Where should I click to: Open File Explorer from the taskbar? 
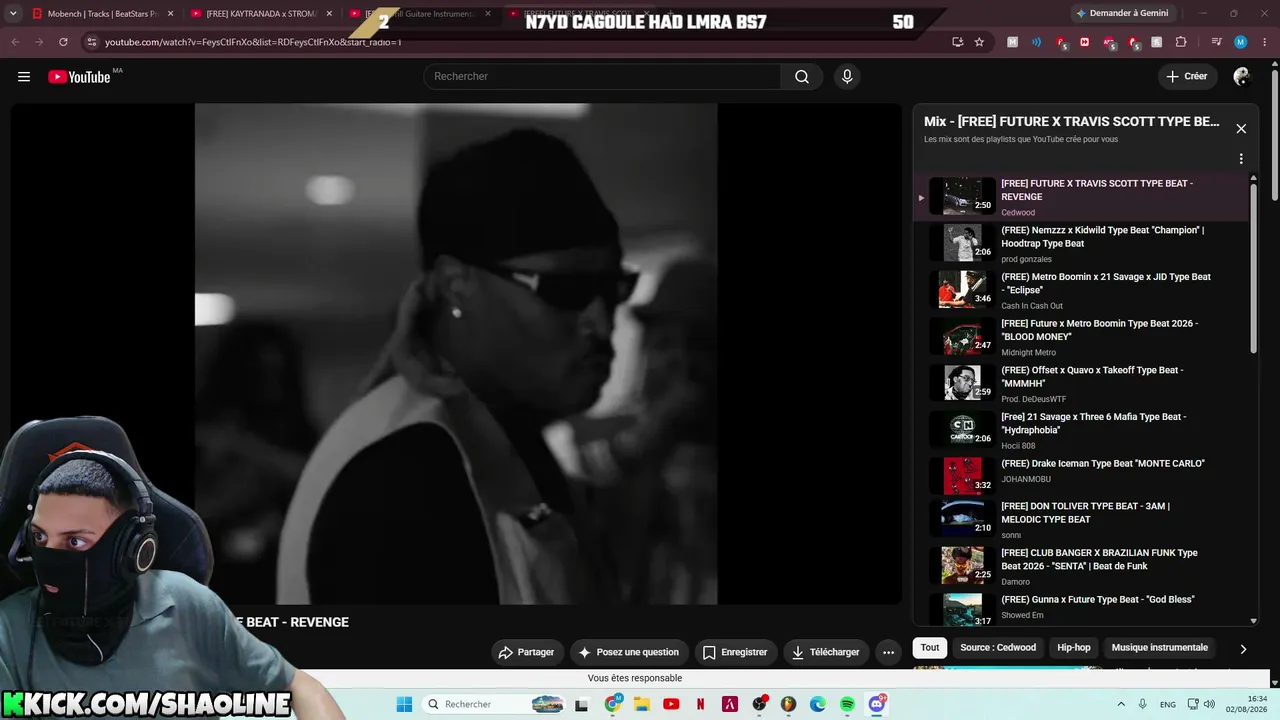pos(642,704)
